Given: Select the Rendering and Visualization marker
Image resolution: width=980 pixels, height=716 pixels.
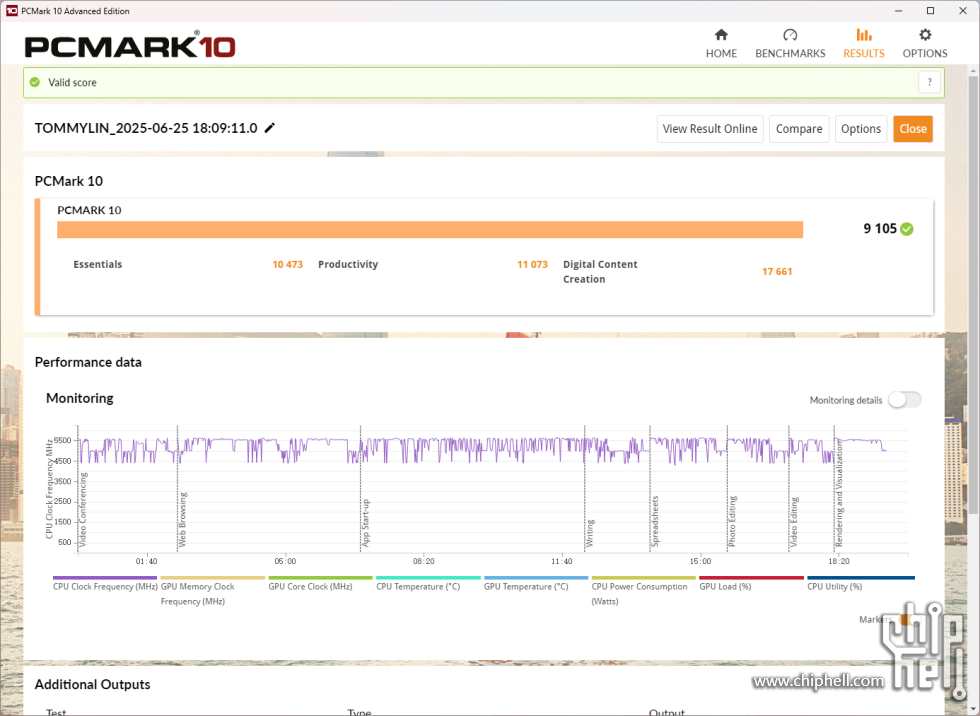Looking at the screenshot, I should (x=839, y=493).
